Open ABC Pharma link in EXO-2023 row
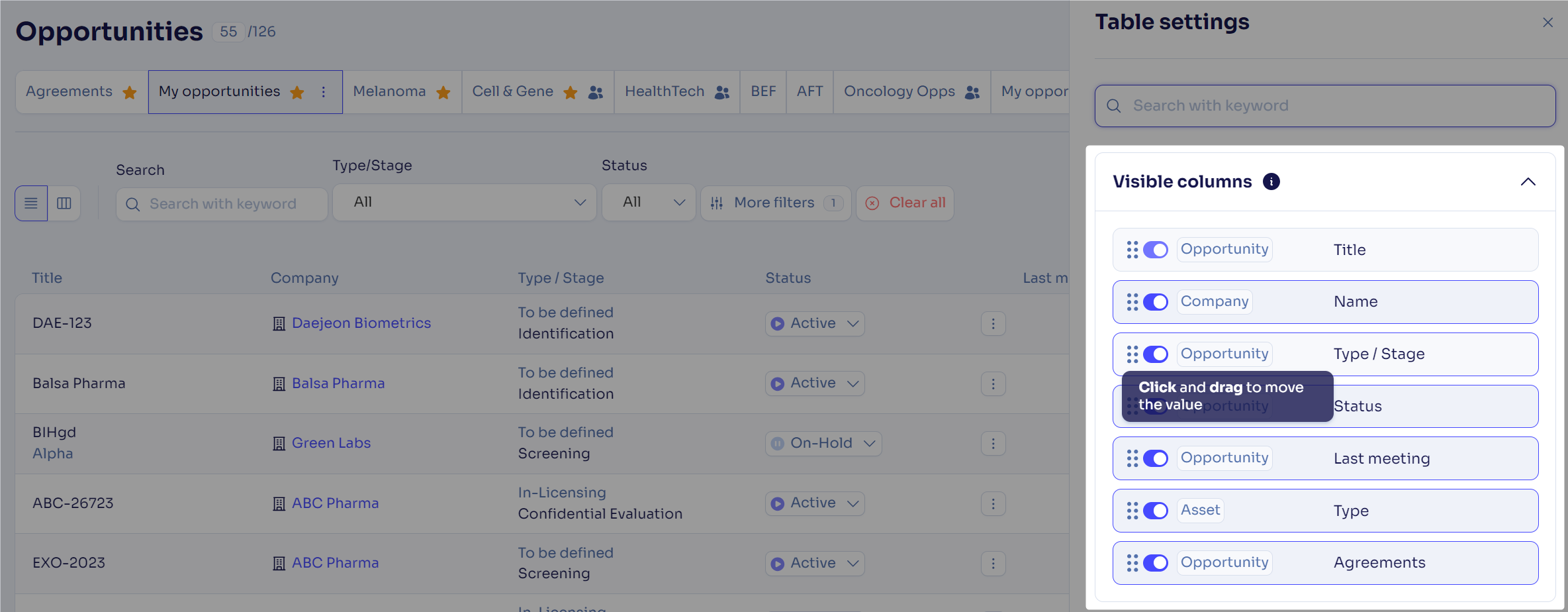Image resolution: width=1568 pixels, height=612 pixels. click(x=336, y=563)
